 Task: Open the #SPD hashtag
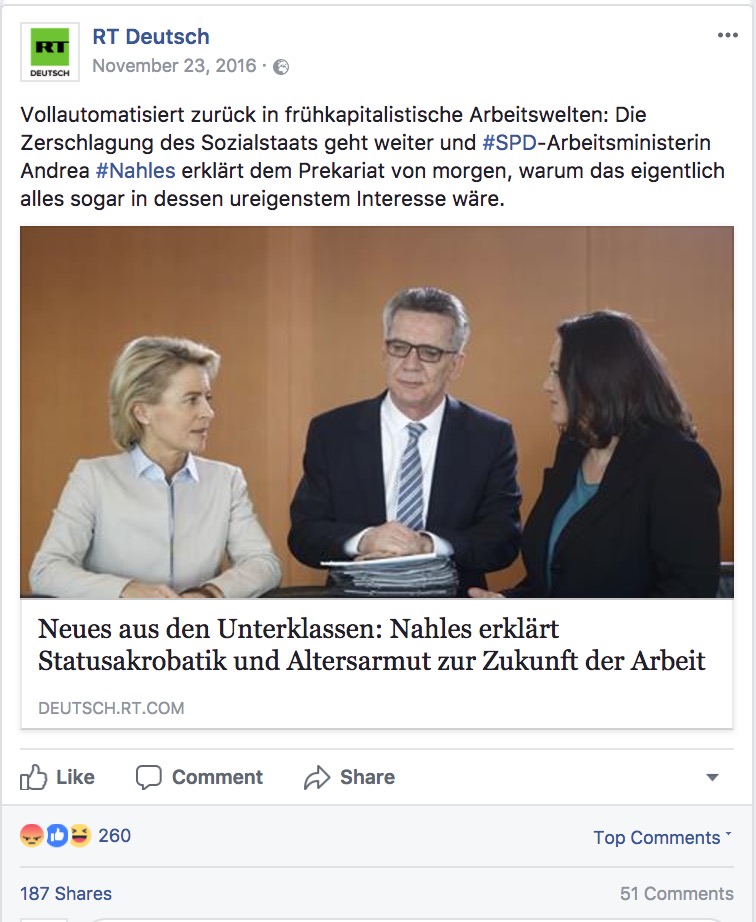(x=509, y=142)
